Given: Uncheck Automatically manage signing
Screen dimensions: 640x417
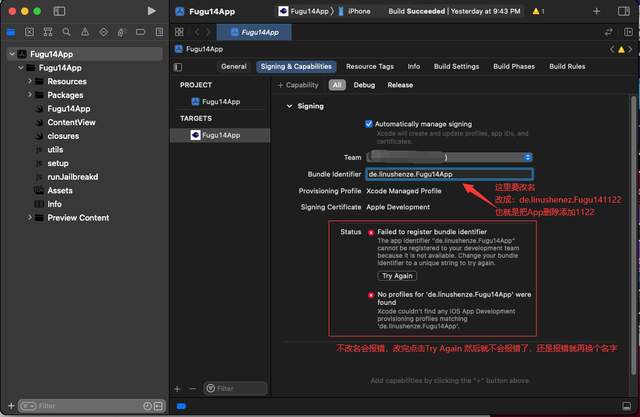Looking at the screenshot, I should click(369, 124).
